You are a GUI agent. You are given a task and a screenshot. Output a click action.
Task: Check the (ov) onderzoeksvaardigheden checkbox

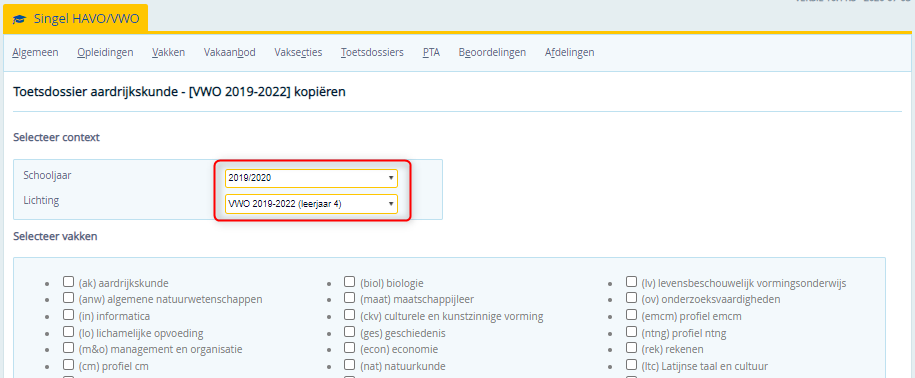tap(631, 299)
